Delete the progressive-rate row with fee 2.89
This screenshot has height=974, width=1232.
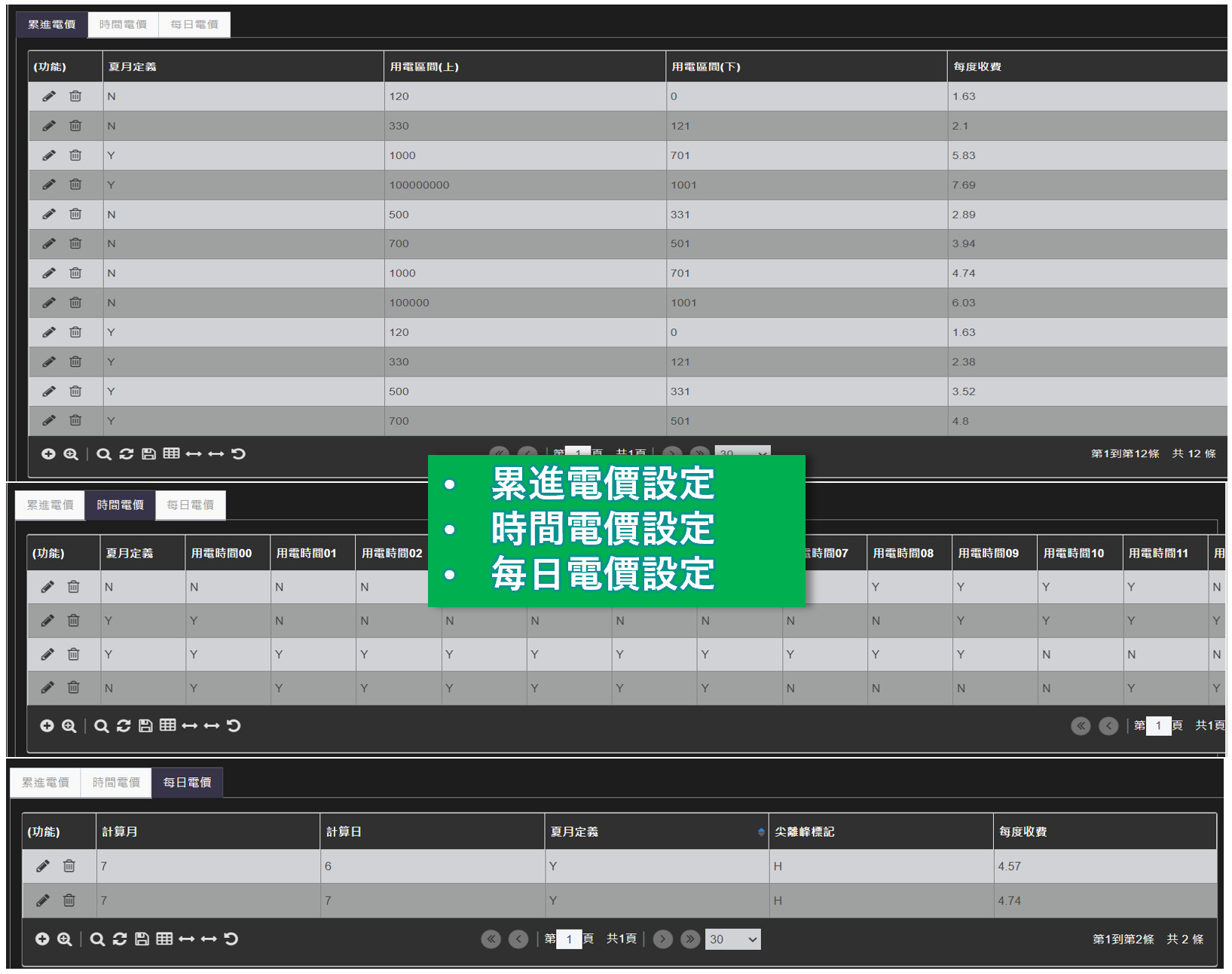click(75, 214)
